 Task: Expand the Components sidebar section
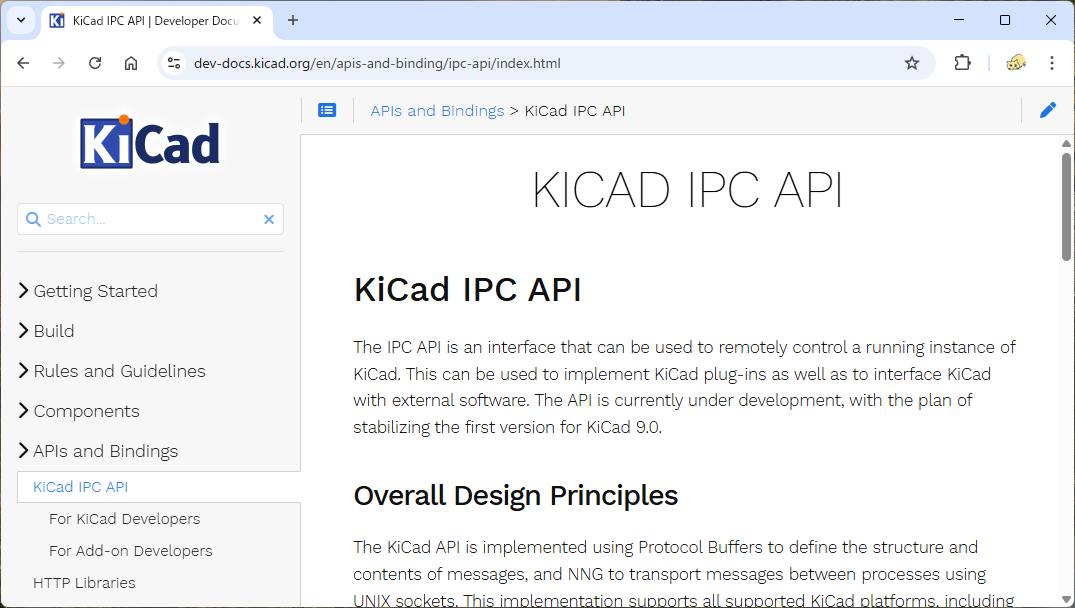tap(86, 411)
